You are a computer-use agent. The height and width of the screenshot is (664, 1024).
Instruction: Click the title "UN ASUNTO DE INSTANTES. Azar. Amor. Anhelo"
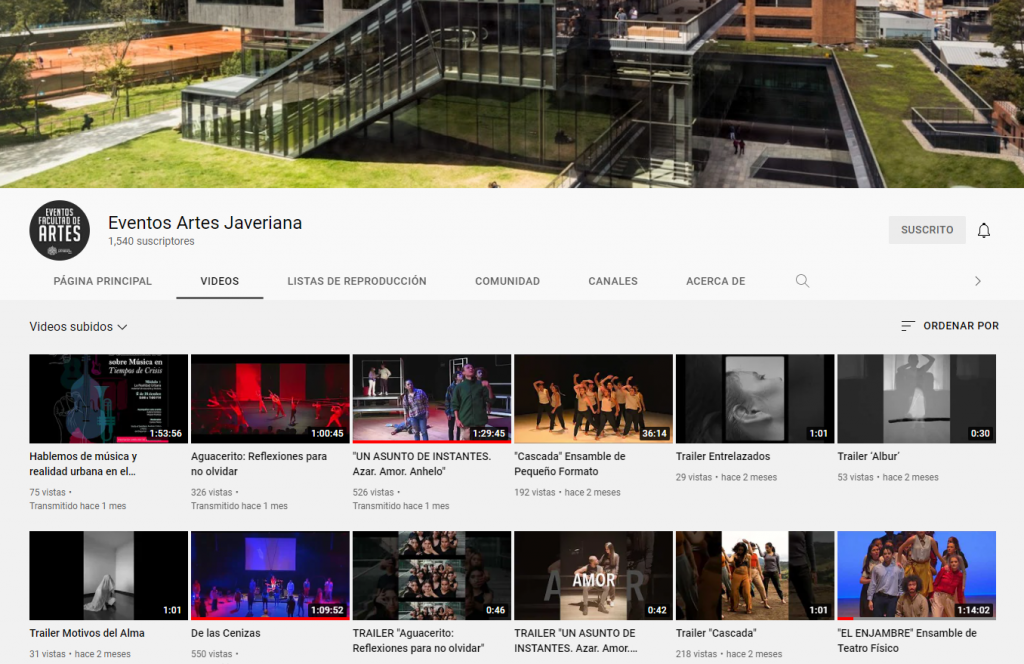[422, 464]
